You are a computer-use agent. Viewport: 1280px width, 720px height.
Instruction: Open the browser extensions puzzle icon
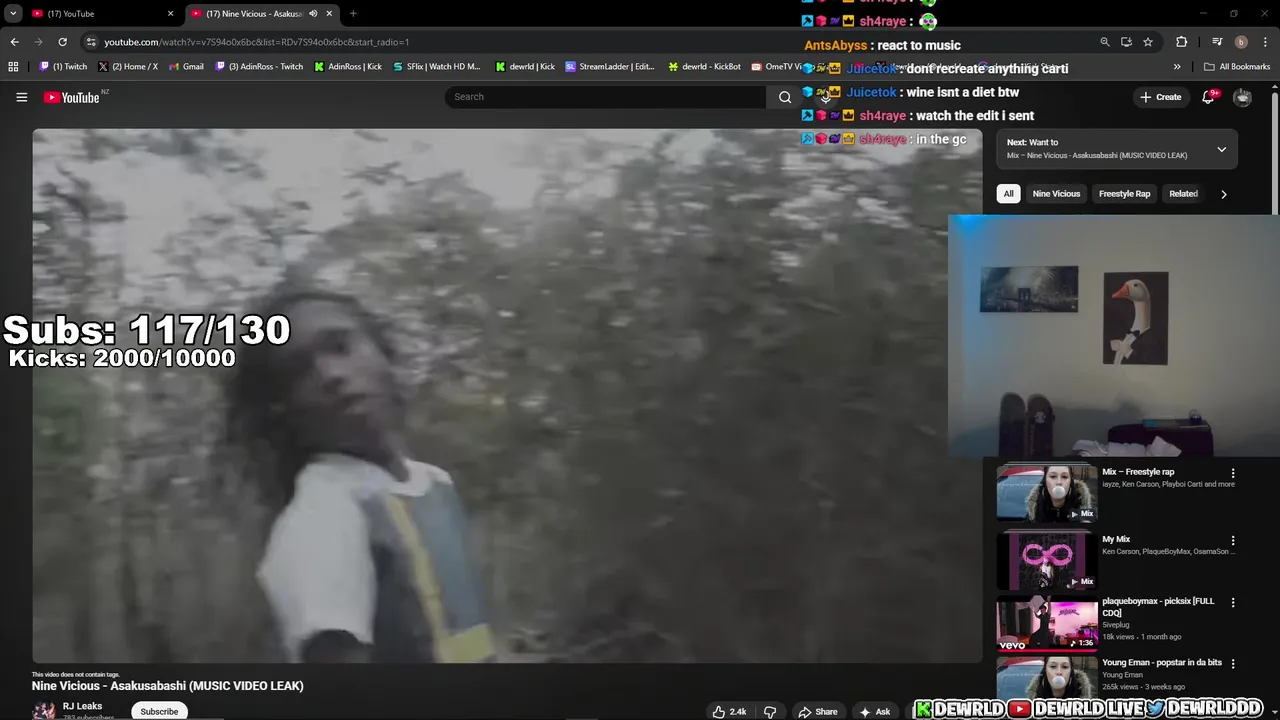point(1182,42)
